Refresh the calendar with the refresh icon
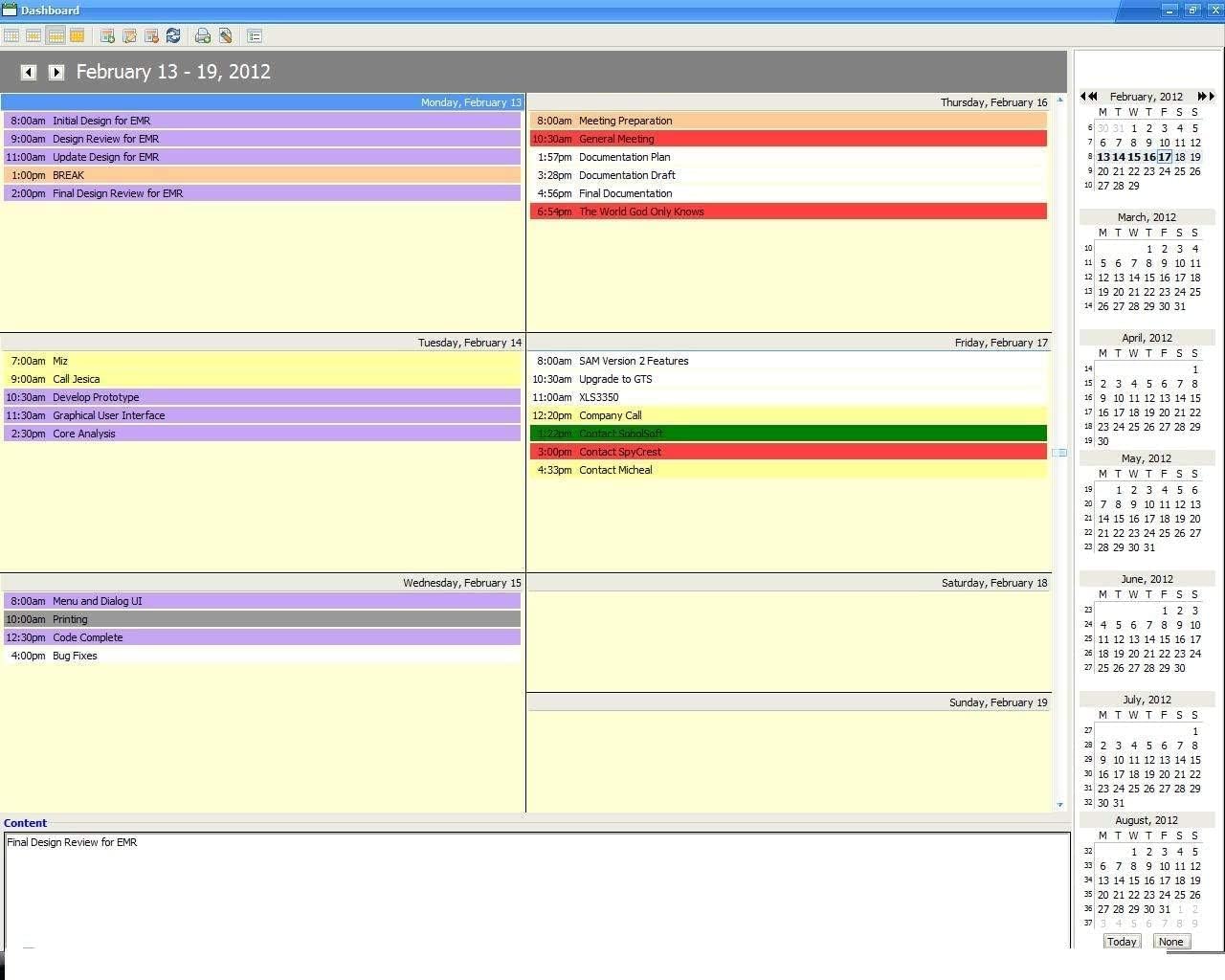 (x=173, y=35)
